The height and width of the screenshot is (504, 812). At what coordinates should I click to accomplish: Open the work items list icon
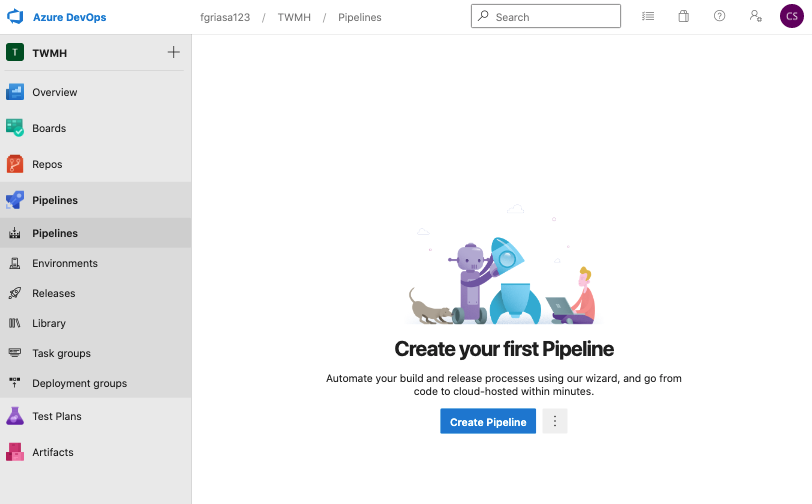click(648, 17)
